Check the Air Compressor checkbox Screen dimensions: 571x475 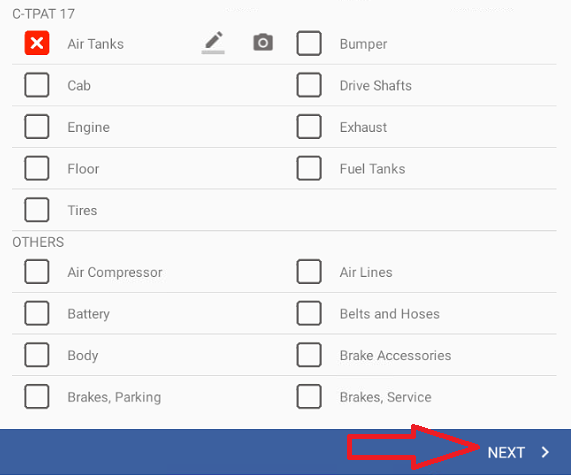(x=37, y=272)
